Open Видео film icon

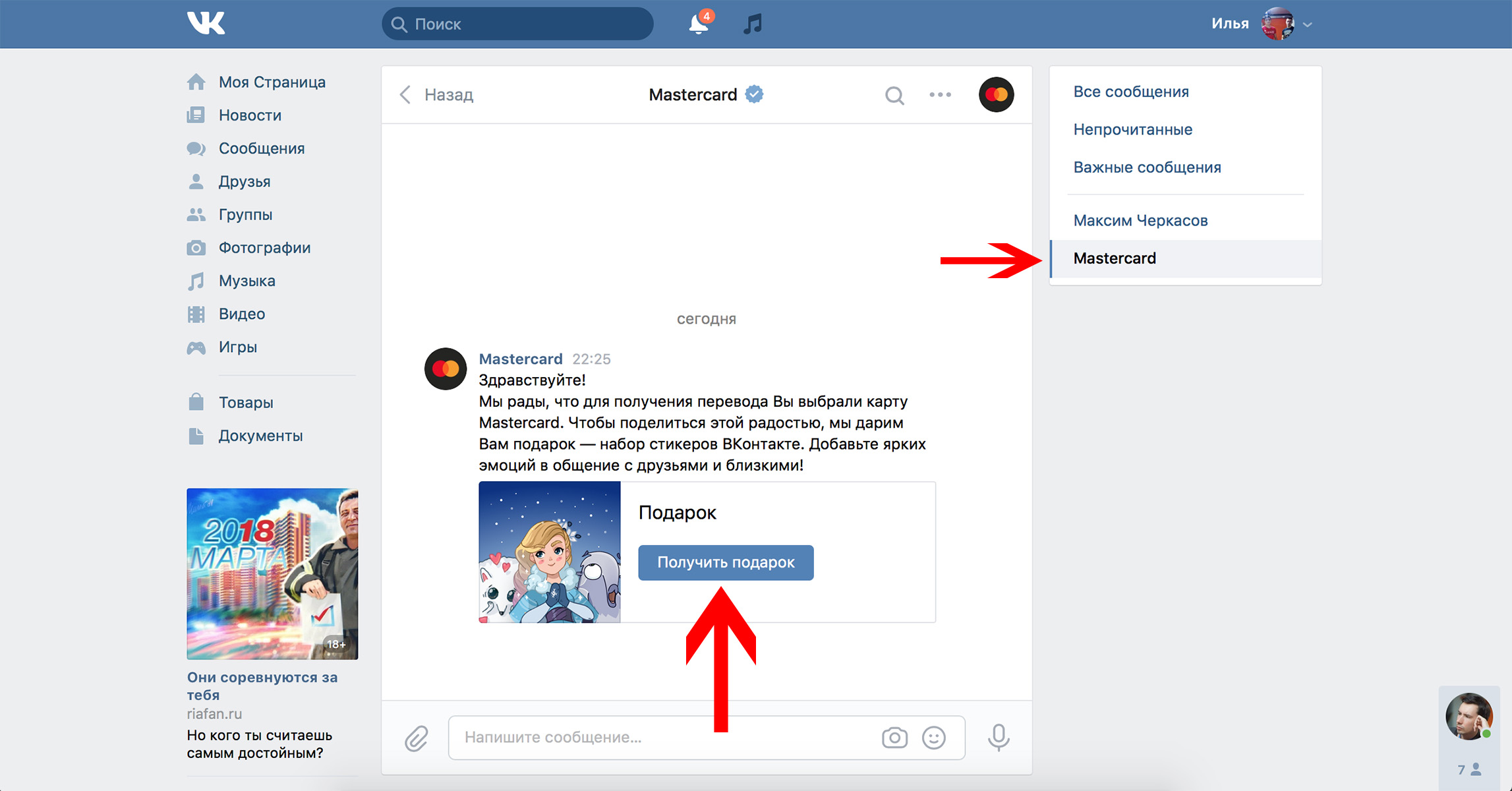(x=196, y=314)
